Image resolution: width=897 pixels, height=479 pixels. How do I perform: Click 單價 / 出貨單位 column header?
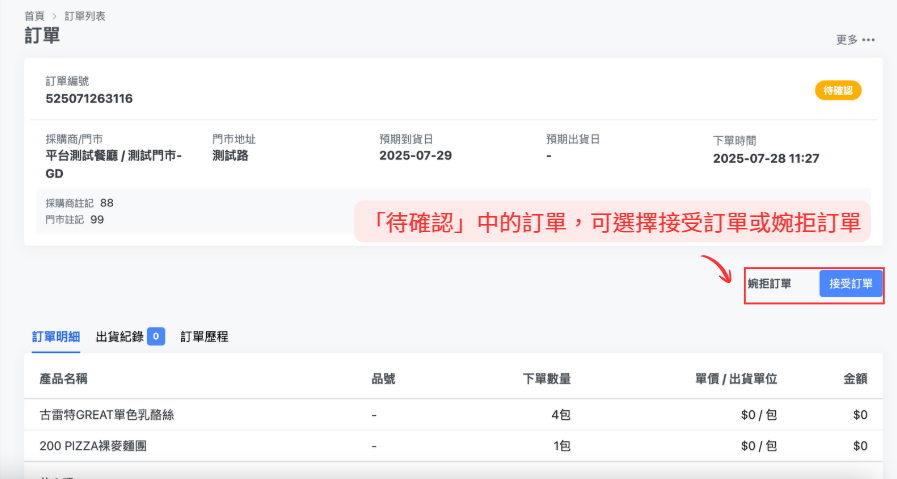(736, 379)
